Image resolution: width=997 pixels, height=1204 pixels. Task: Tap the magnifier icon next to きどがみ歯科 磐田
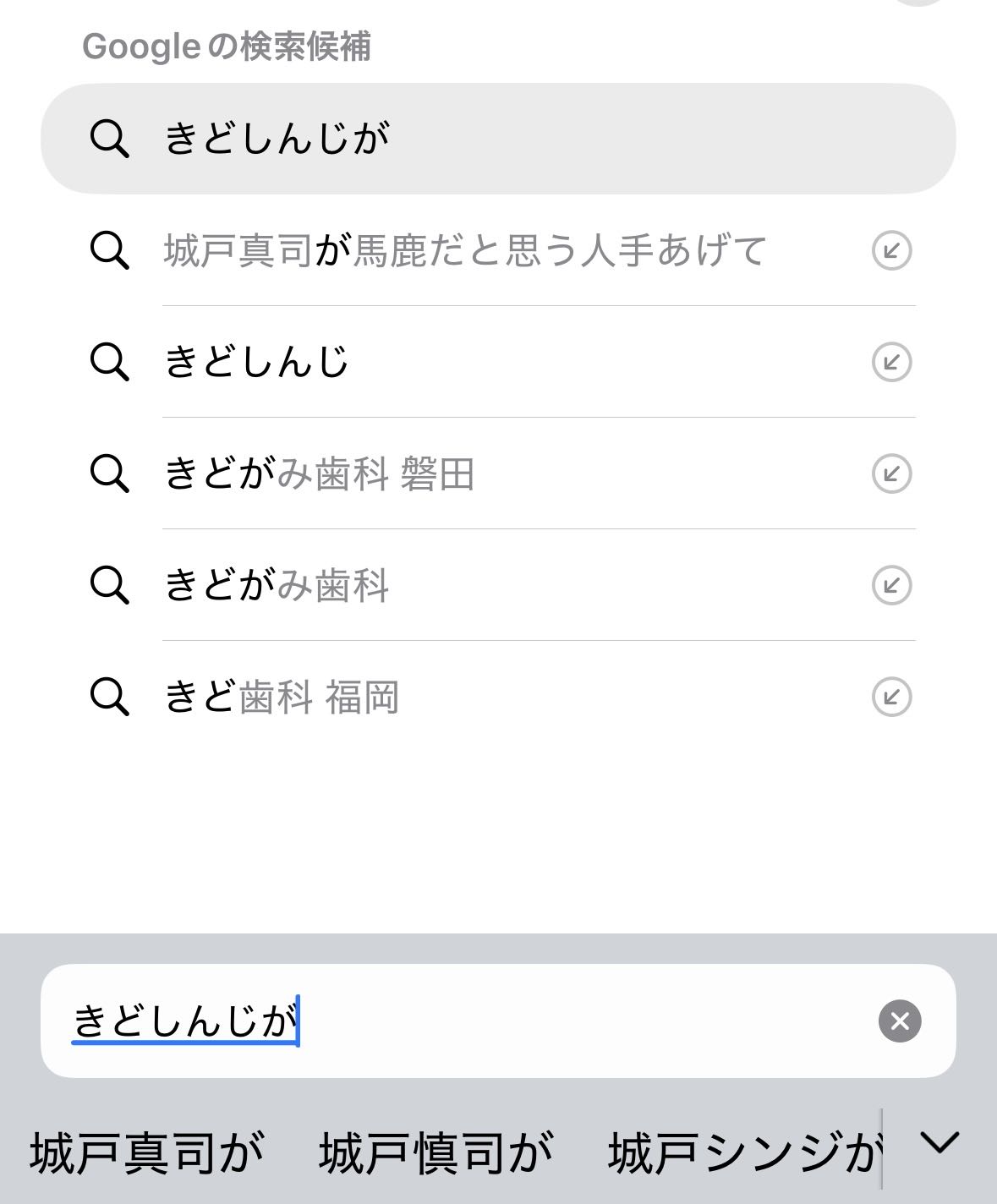pos(110,473)
